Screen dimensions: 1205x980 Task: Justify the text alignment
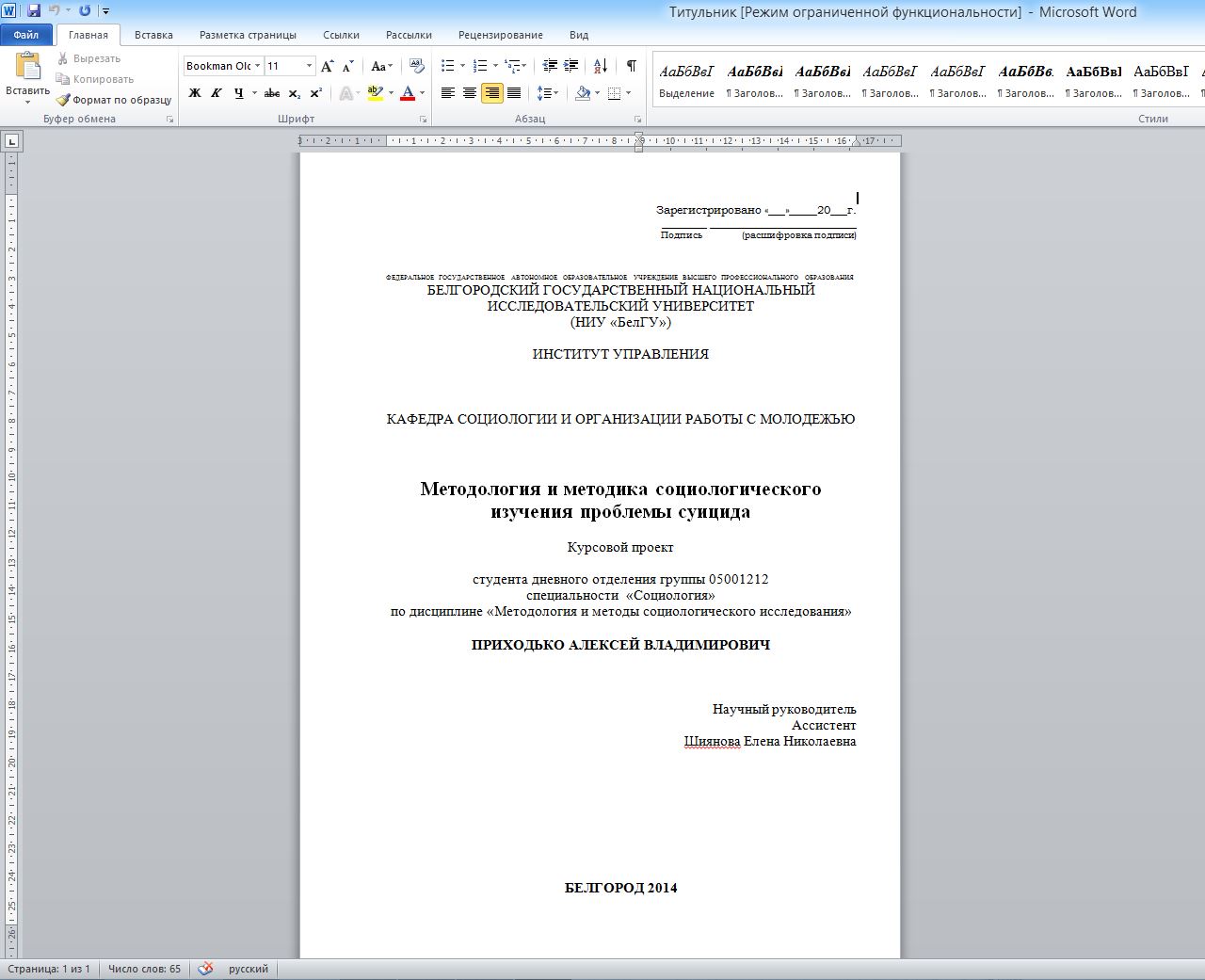click(x=513, y=93)
